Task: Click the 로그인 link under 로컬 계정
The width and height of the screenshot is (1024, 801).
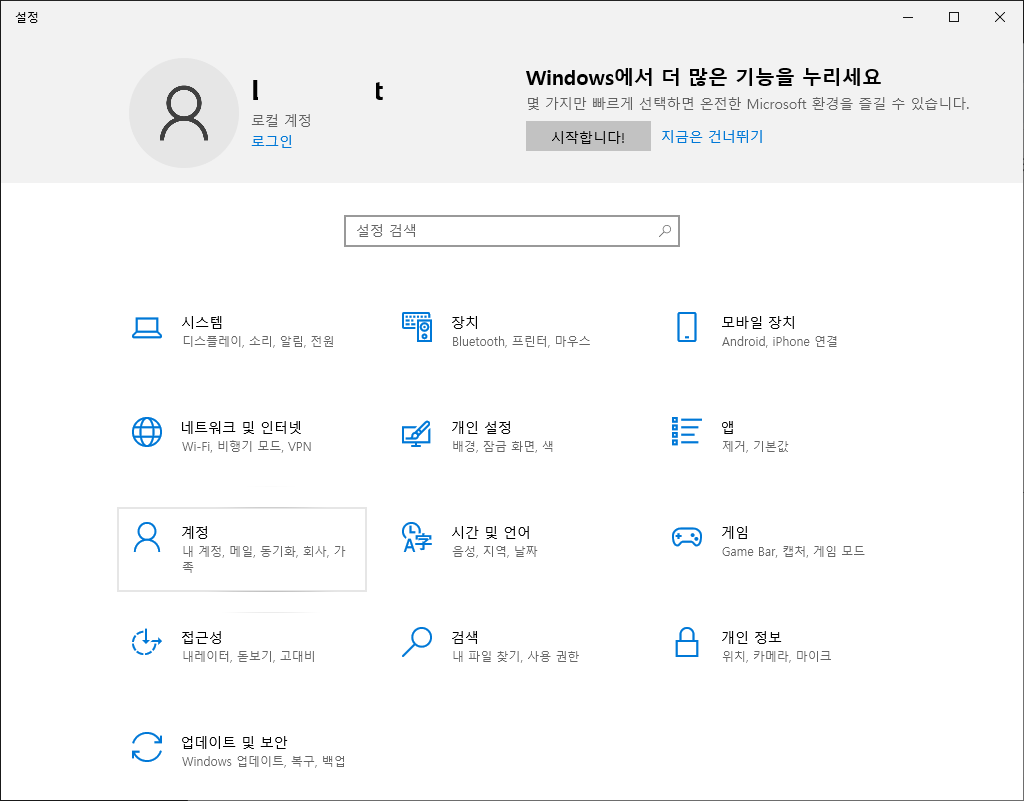Action: point(272,141)
